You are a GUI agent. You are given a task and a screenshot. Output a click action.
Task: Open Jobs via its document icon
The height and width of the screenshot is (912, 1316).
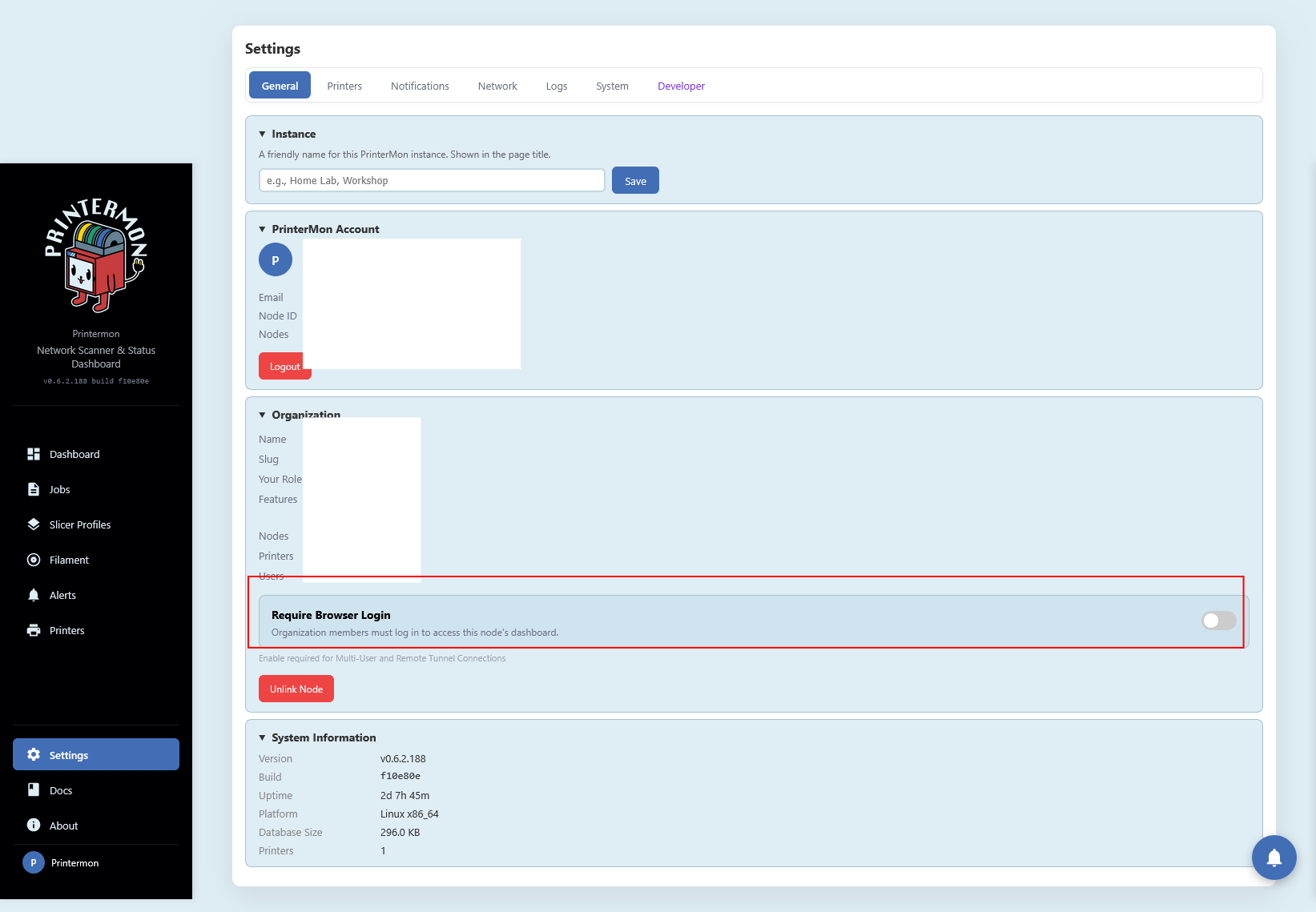pos(34,489)
